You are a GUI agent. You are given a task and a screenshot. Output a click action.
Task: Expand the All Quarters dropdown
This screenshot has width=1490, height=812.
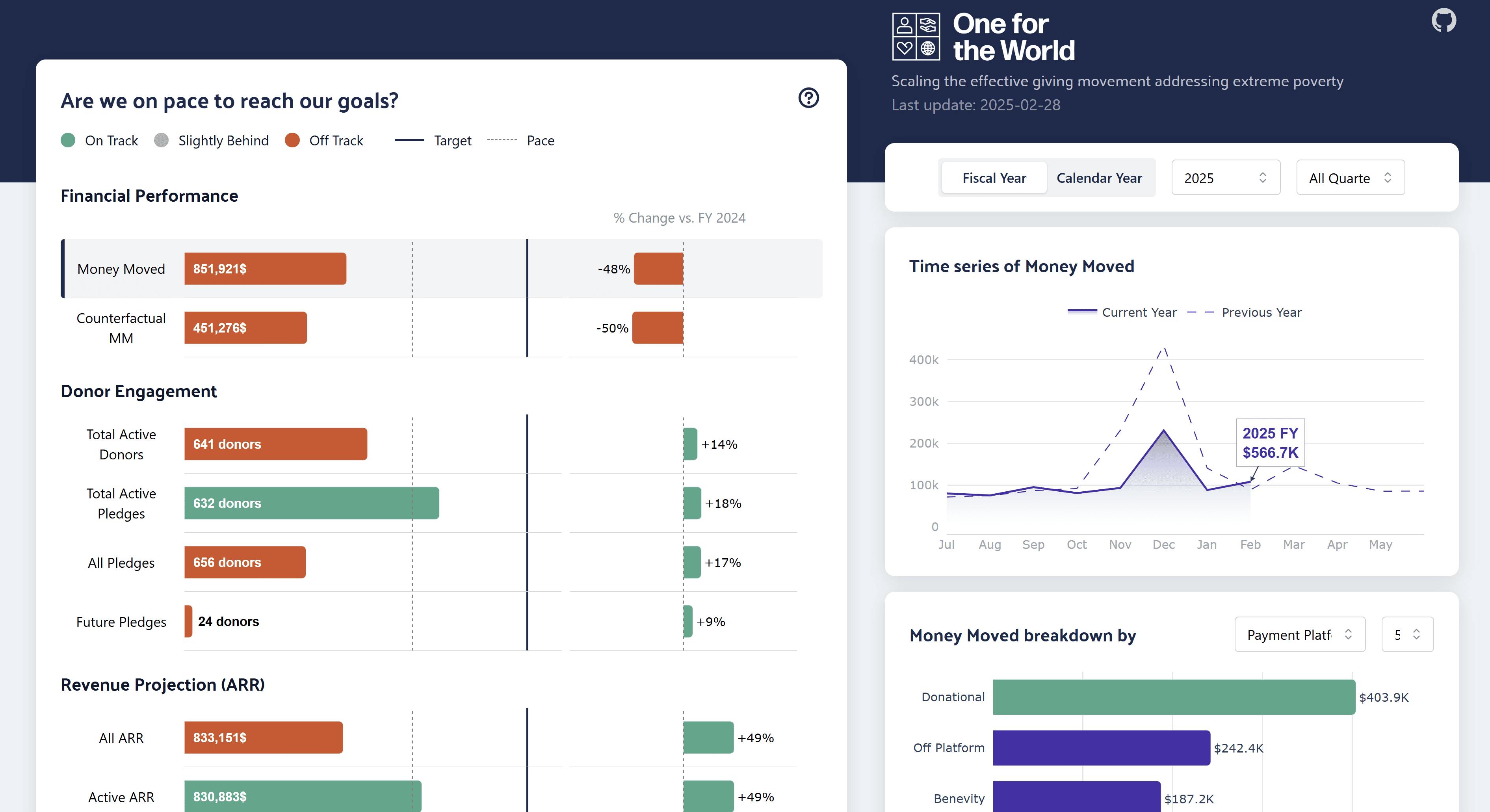tap(1350, 178)
